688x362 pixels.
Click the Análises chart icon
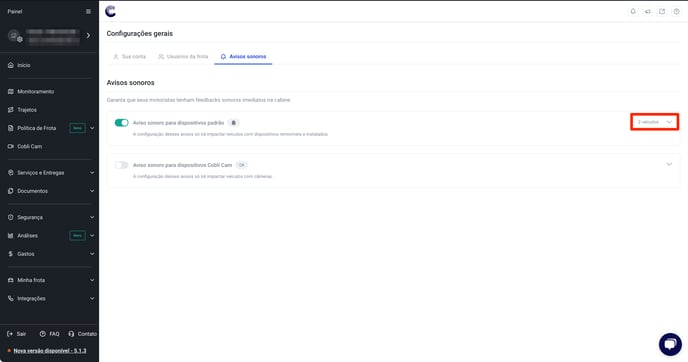click(x=11, y=236)
